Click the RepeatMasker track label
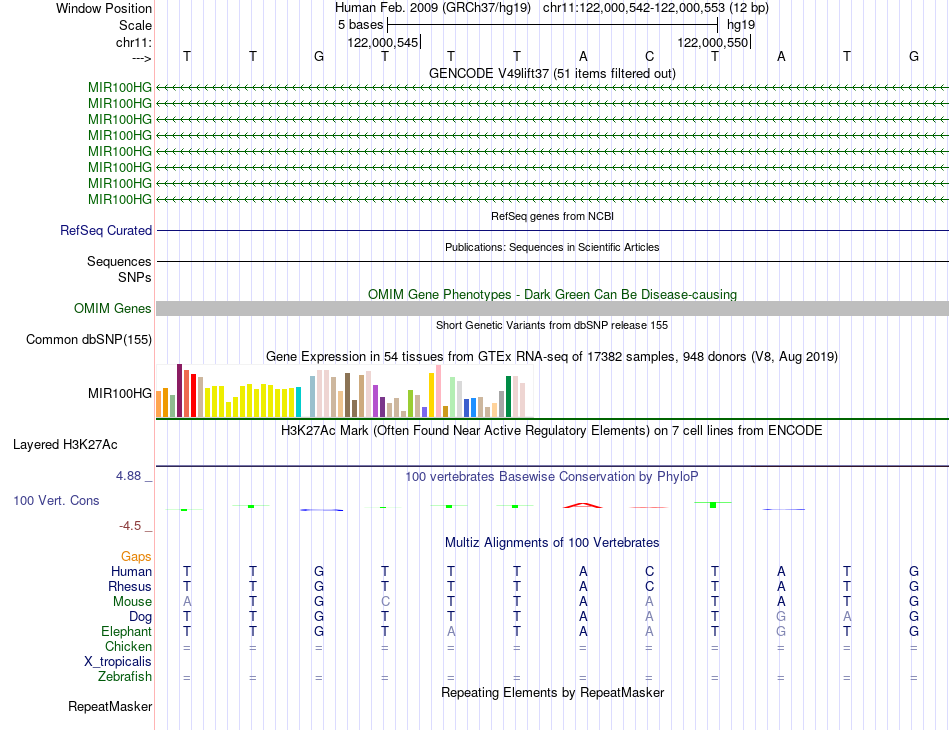Image resolution: width=950 pixels, height=730 pixels. [110, 706]
